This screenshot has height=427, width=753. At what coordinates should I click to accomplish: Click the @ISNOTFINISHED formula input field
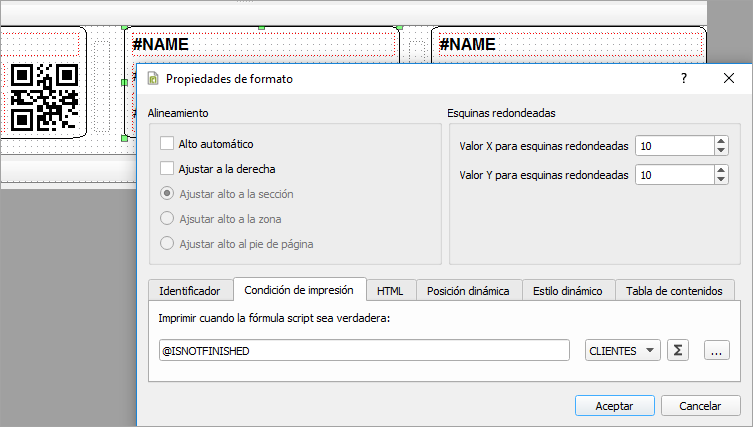tap(364, 351)
